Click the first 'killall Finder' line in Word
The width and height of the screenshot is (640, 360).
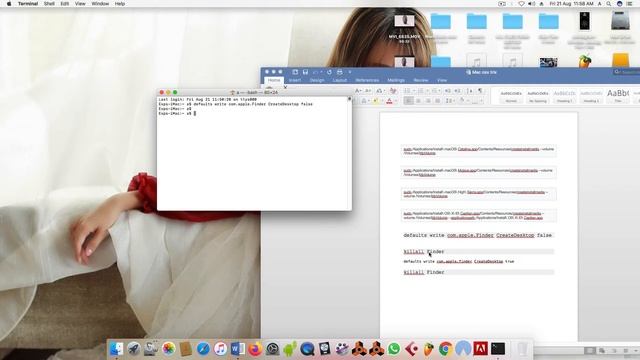(424, 251)
